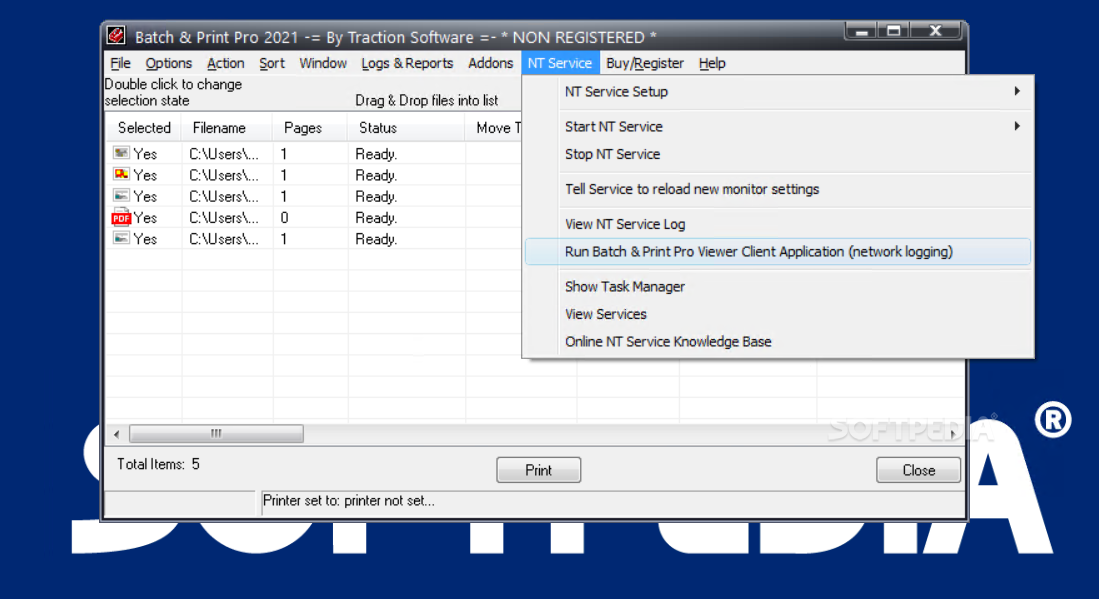Open the Logs & Reports menu

pyautogui.click(x=407, y=63)
